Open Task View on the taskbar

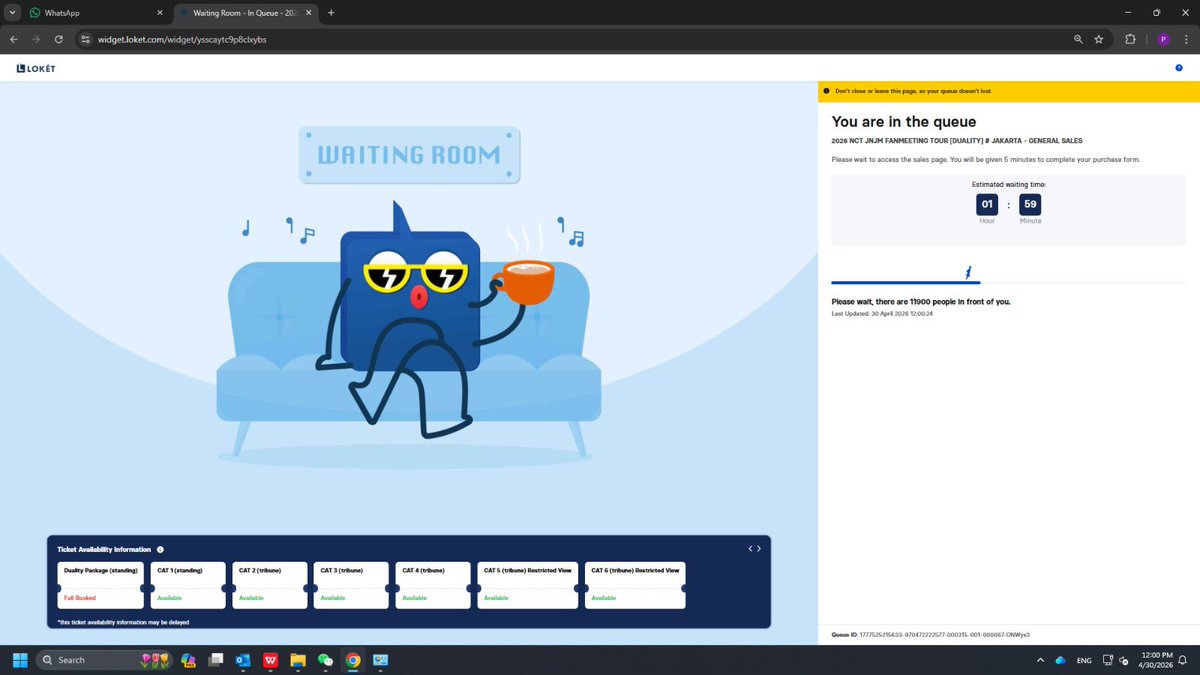click(215, 660)
